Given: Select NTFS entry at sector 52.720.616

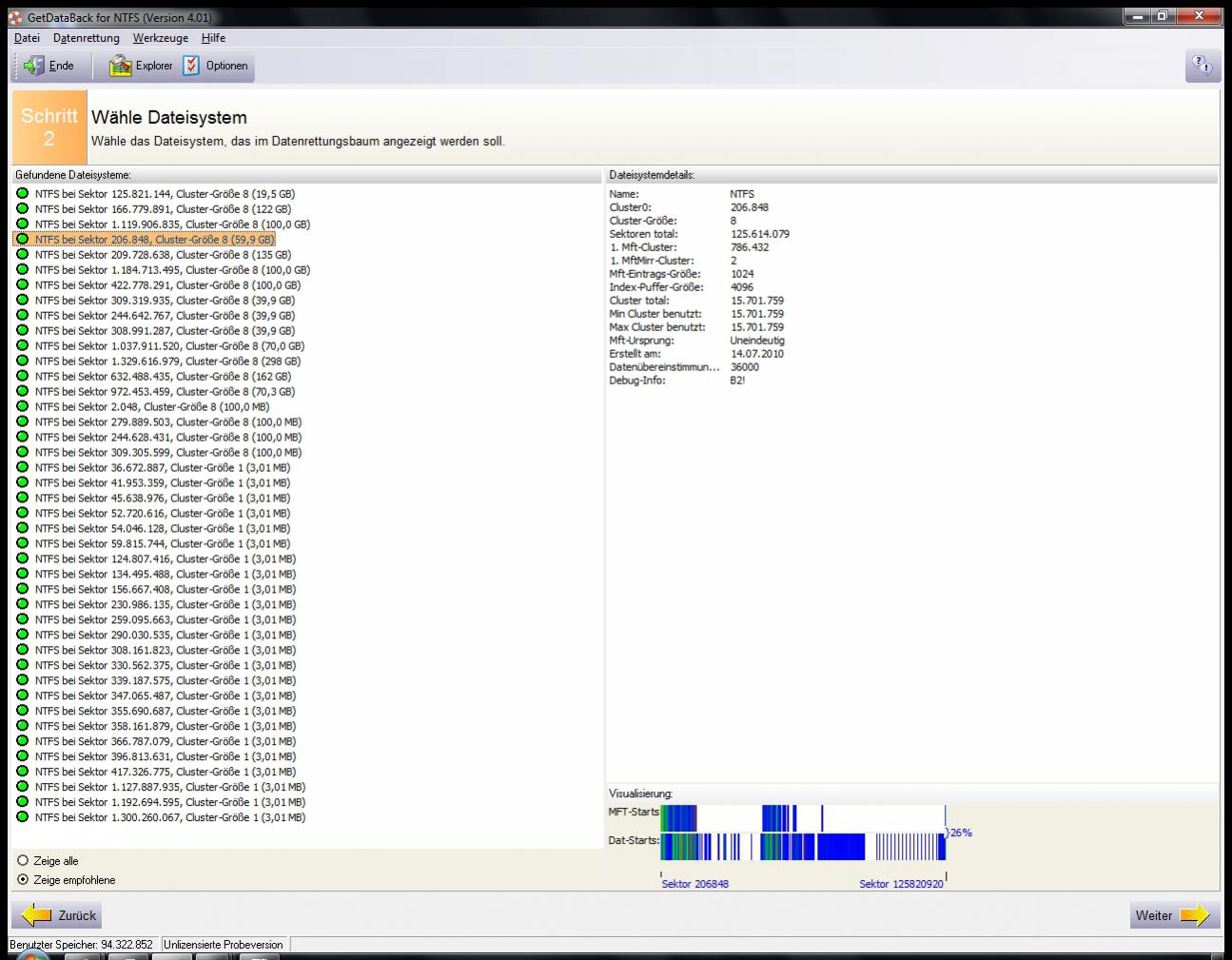Looking at the screenshot, I should pos(163,513).
